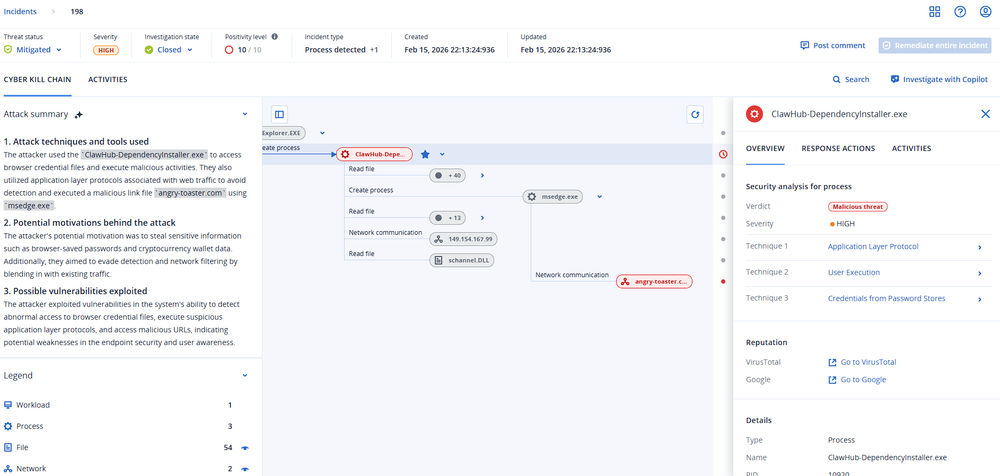Expand the msedge.exe node chevron

600,197
